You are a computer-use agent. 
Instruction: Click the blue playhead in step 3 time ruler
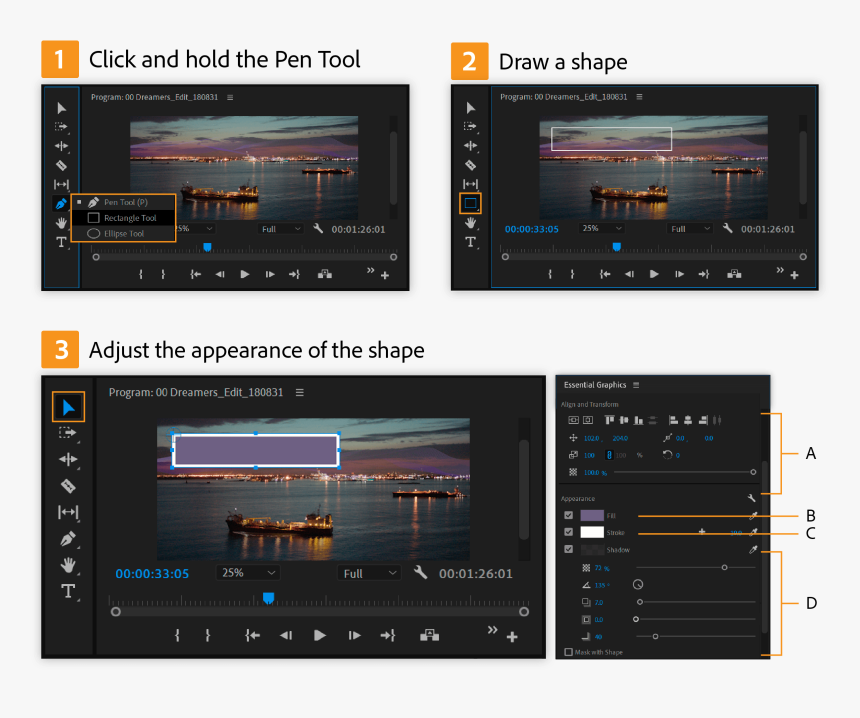(x=268, y=597)
